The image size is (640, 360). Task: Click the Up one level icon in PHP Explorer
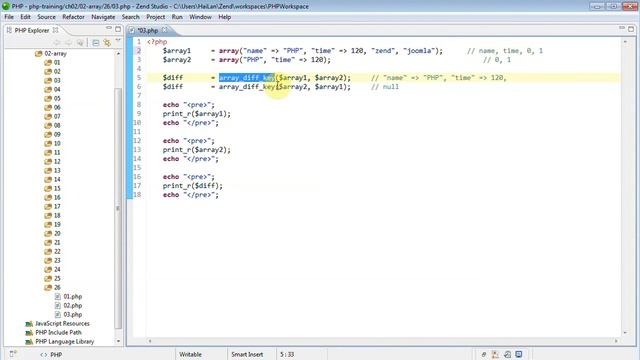point(80,42)
